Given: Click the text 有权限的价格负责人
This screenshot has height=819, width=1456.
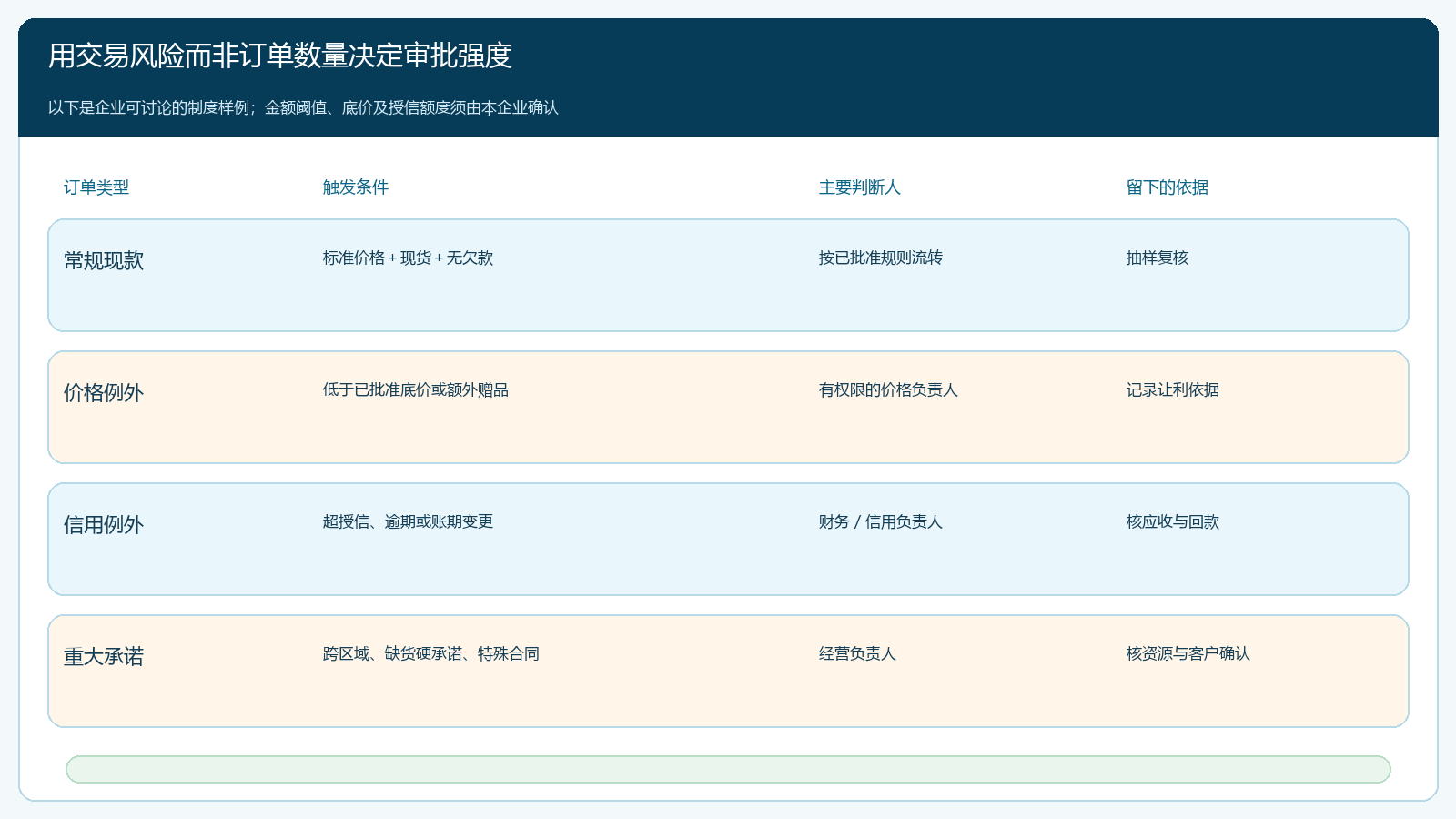Looking at the screenshot, I should click(888, 389).
